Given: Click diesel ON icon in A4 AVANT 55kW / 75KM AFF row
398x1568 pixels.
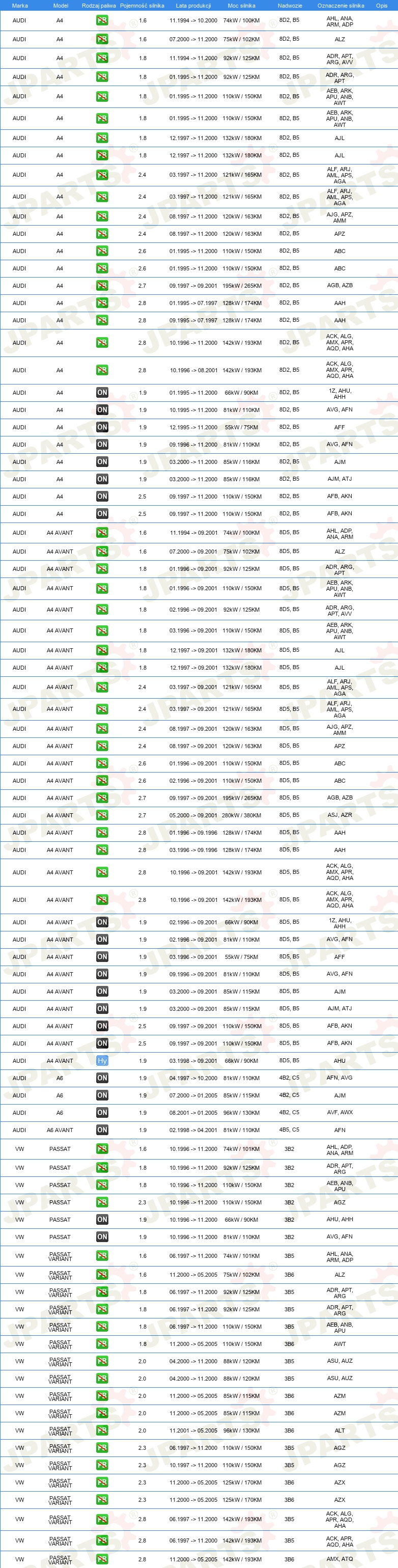Looking at the screenshot, I should (102, 957).
